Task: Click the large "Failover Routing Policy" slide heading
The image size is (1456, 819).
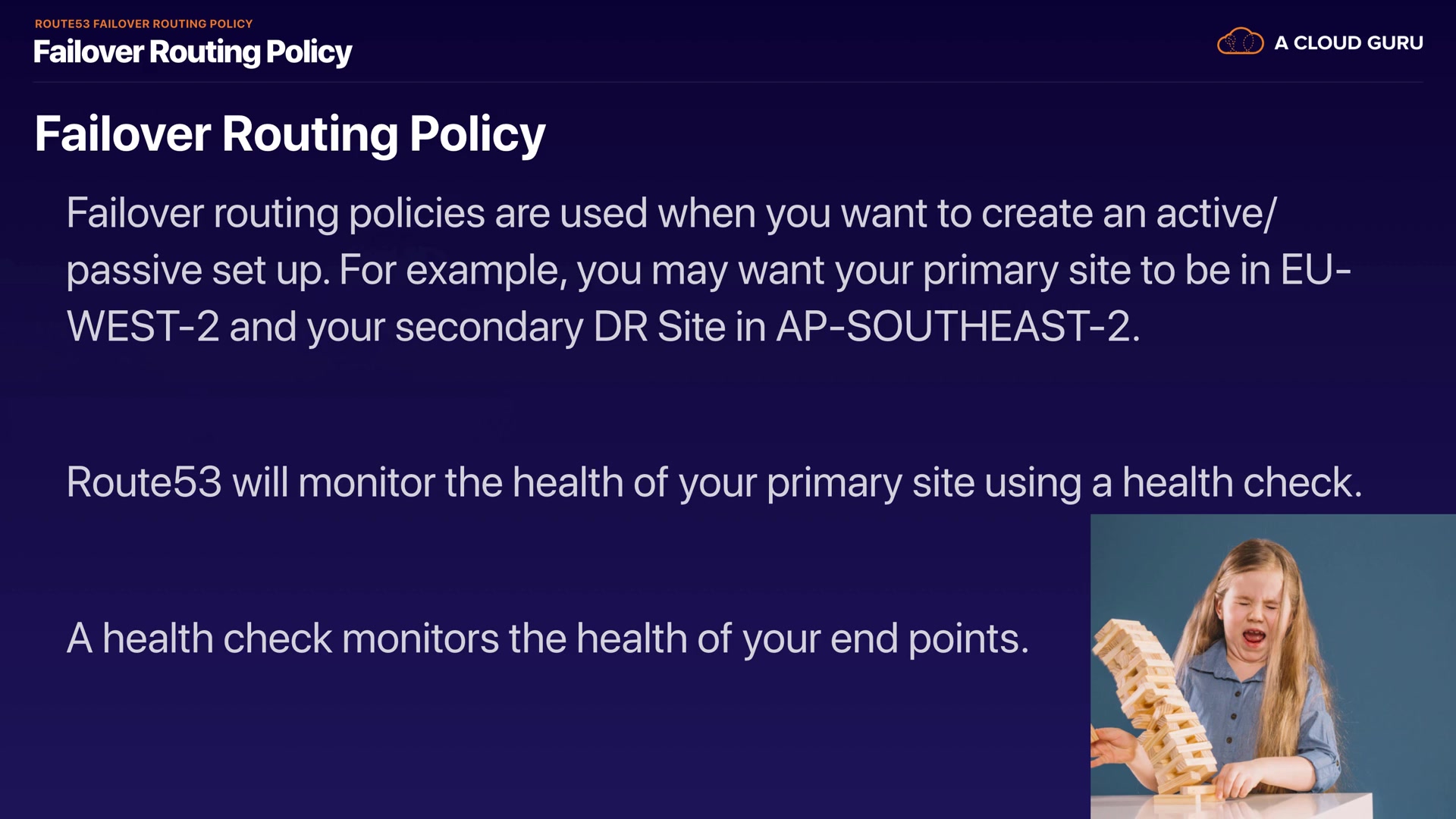Action: coord(290,134)
